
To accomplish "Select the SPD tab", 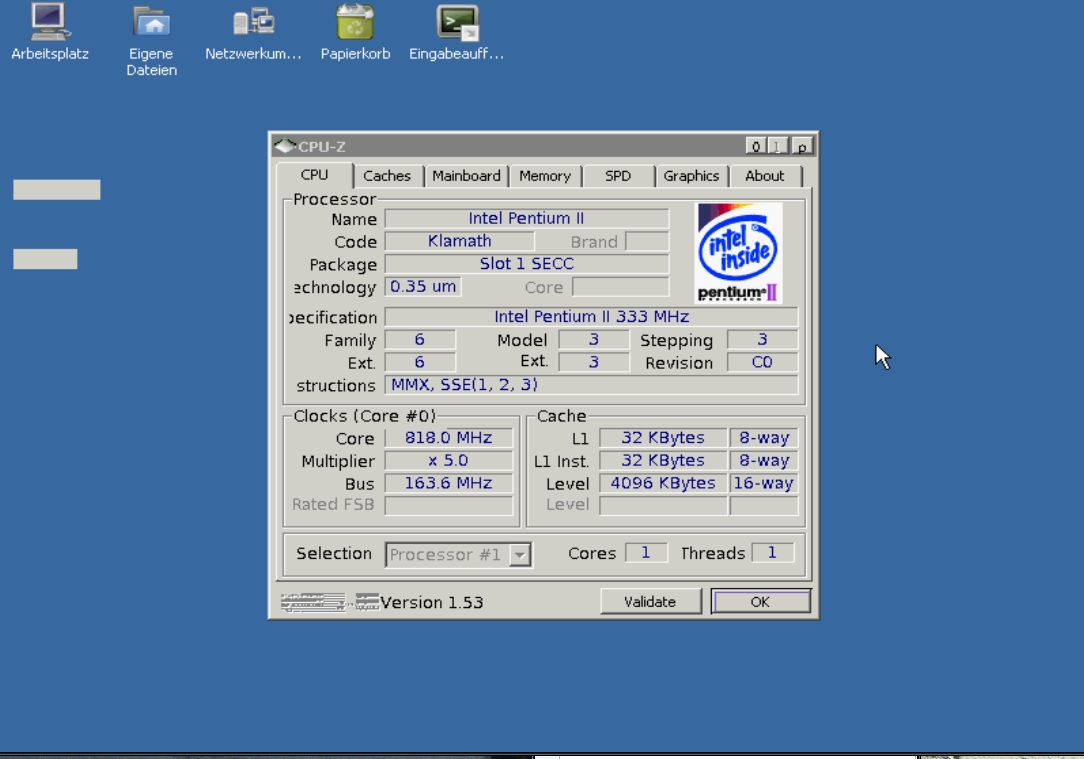I will pyautogui.click(x=618, y=176).
